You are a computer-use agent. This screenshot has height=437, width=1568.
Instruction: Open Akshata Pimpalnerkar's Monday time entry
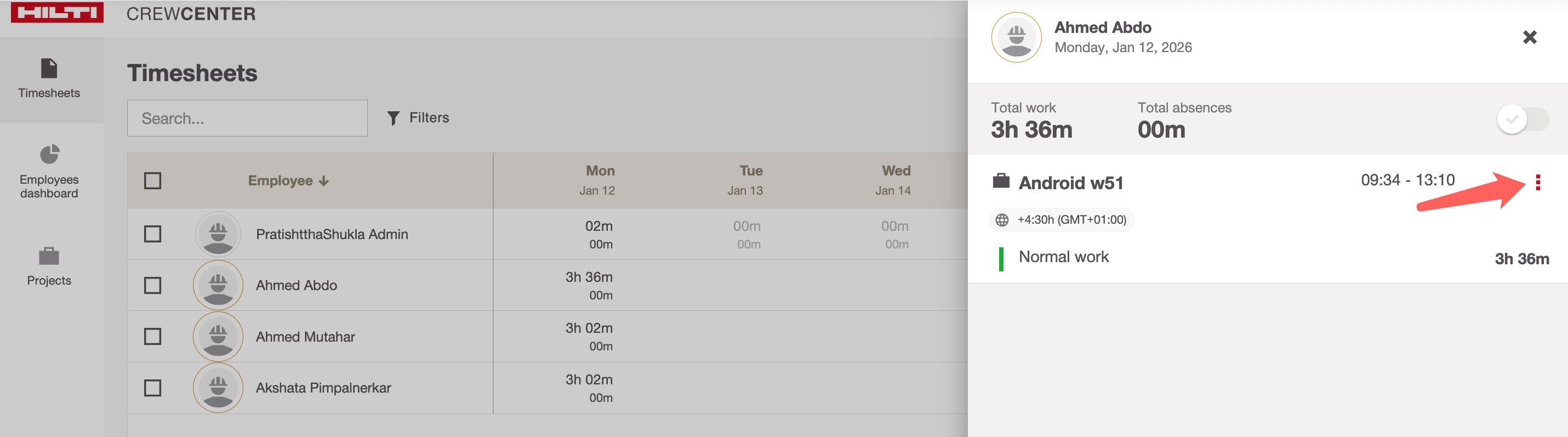(589, 388)
